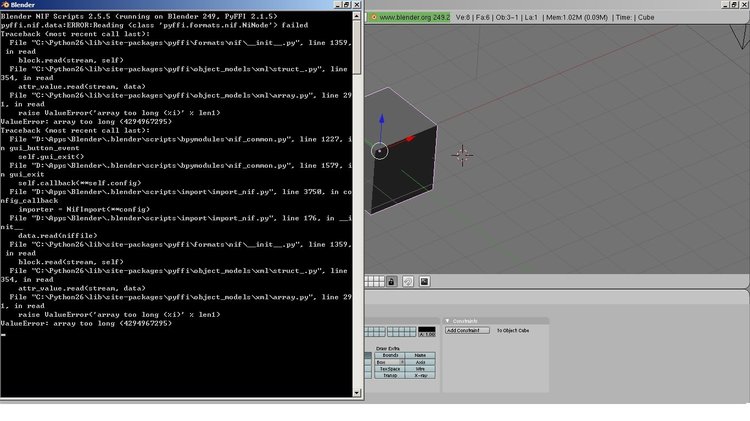The width and height of the screenshot is (750, 421).
Task: Click the black object color swatch
Action: pyautogui.click(x=427, y=329)
